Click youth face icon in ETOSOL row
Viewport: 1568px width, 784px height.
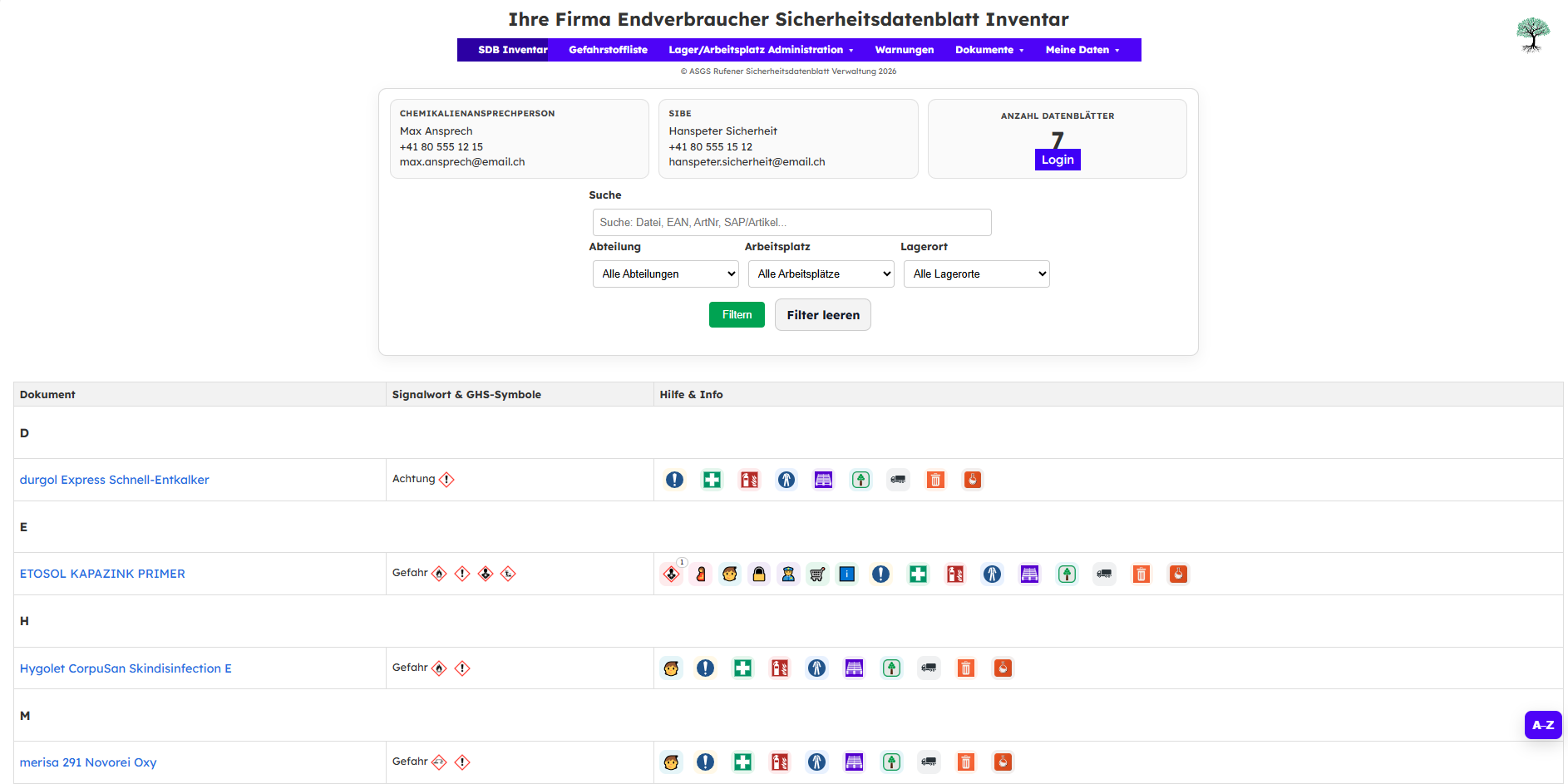[x=730, y=574]
